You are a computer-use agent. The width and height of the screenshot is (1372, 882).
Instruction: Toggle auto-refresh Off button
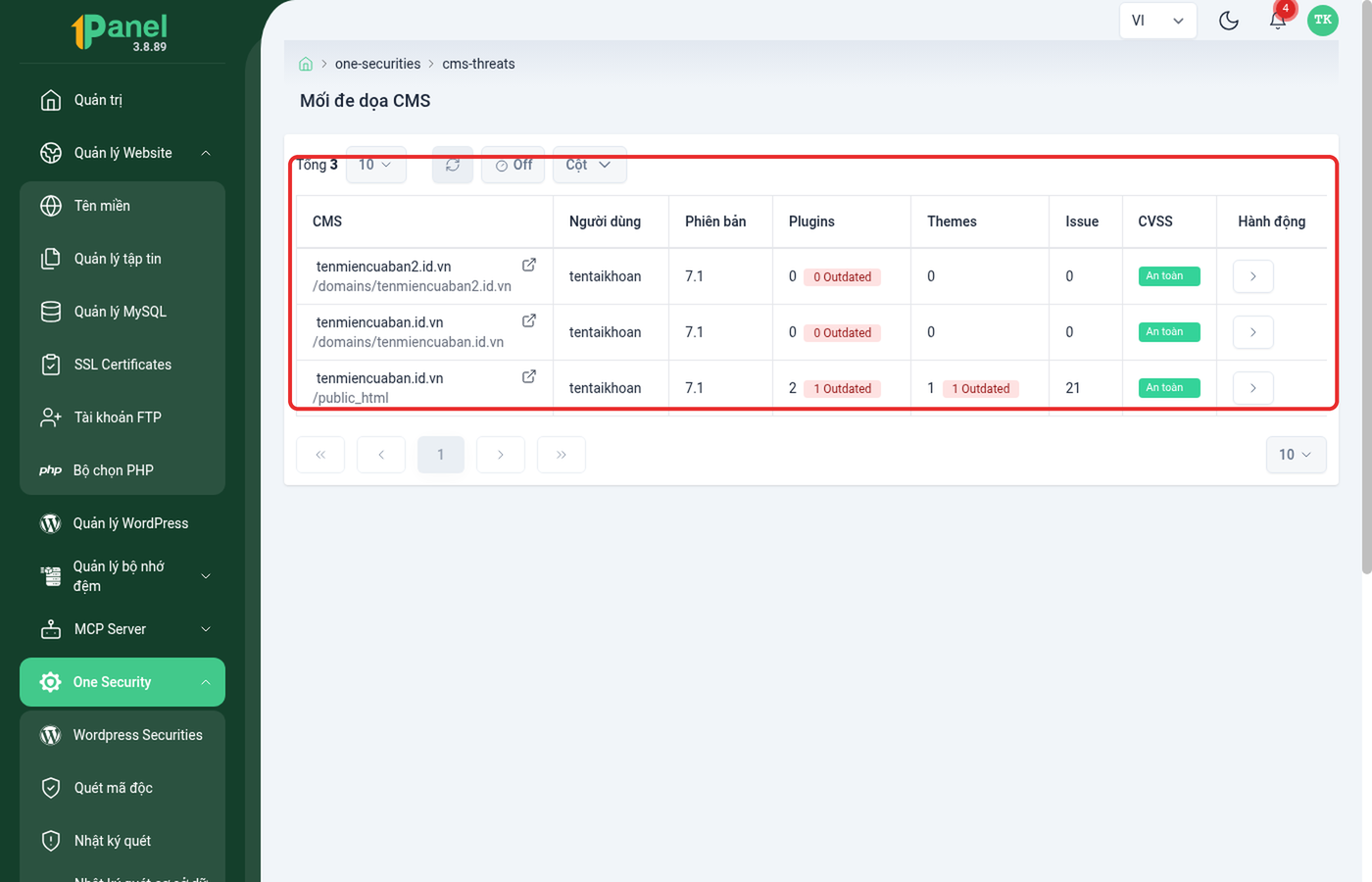pos(513,165)
